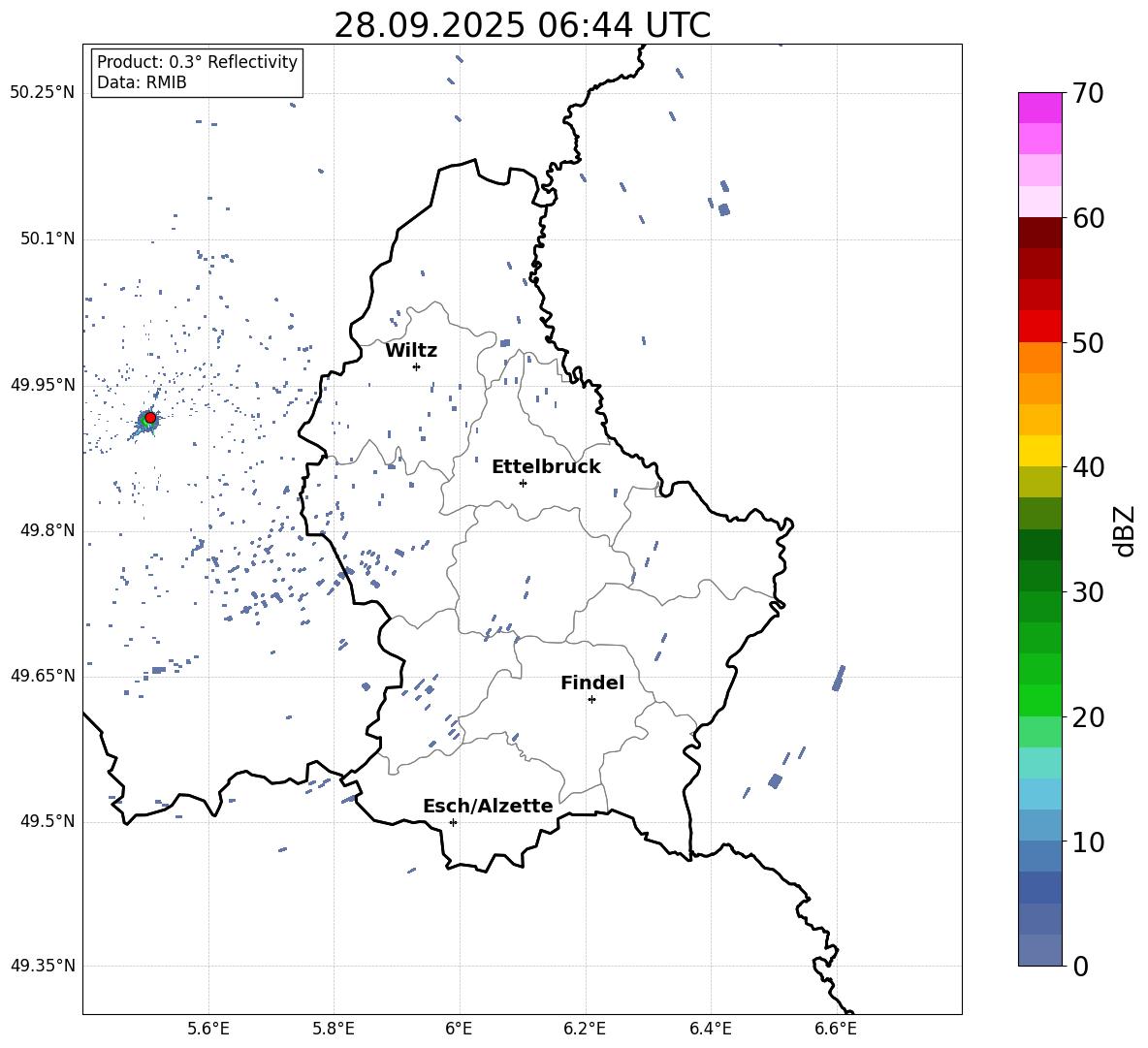Click the colorbar tick label 0
This screenshot has width=1148, height=1048.
point(1080,967)
